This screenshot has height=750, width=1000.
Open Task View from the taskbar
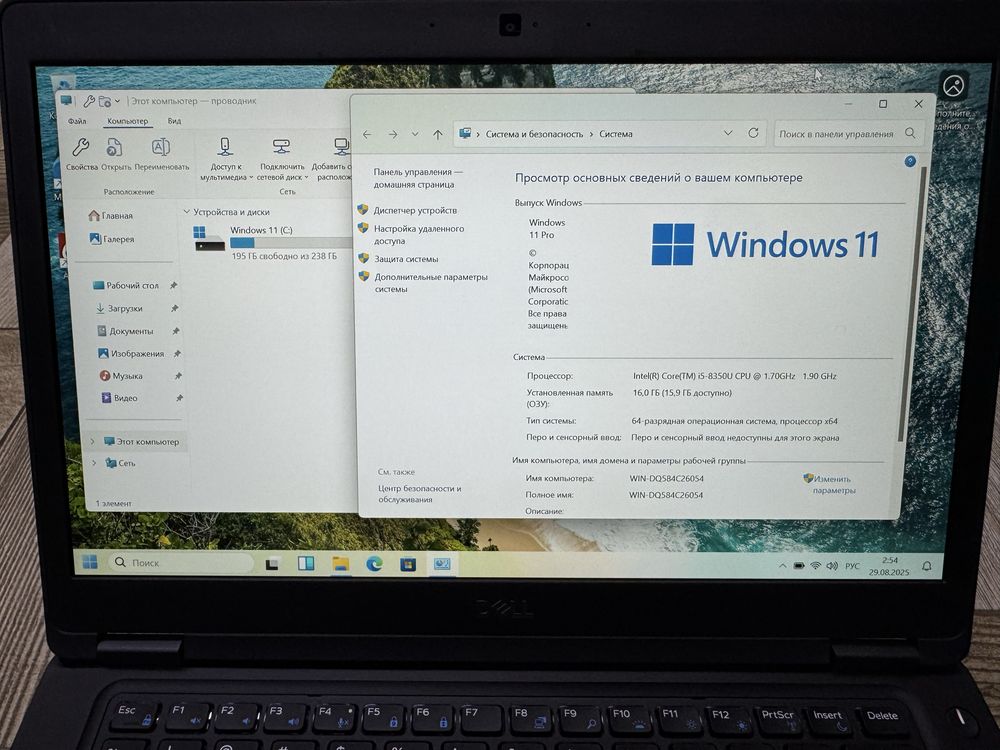point(272,564)
